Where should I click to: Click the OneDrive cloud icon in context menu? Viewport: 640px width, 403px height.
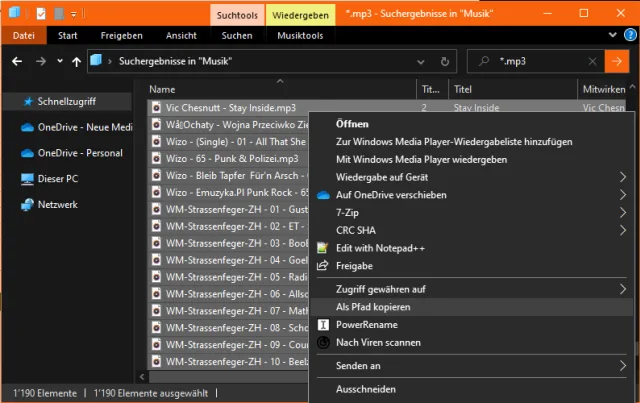coord(323,195)
